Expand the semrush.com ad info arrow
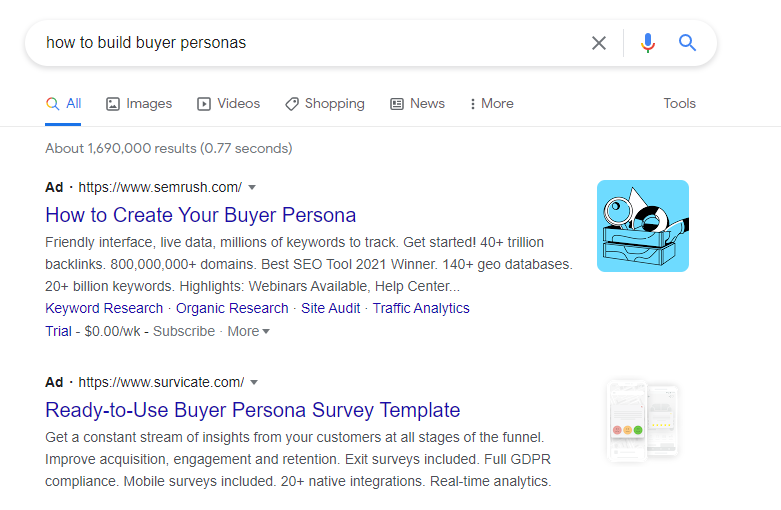Screen dimensions: 781x510 point(253,188)
